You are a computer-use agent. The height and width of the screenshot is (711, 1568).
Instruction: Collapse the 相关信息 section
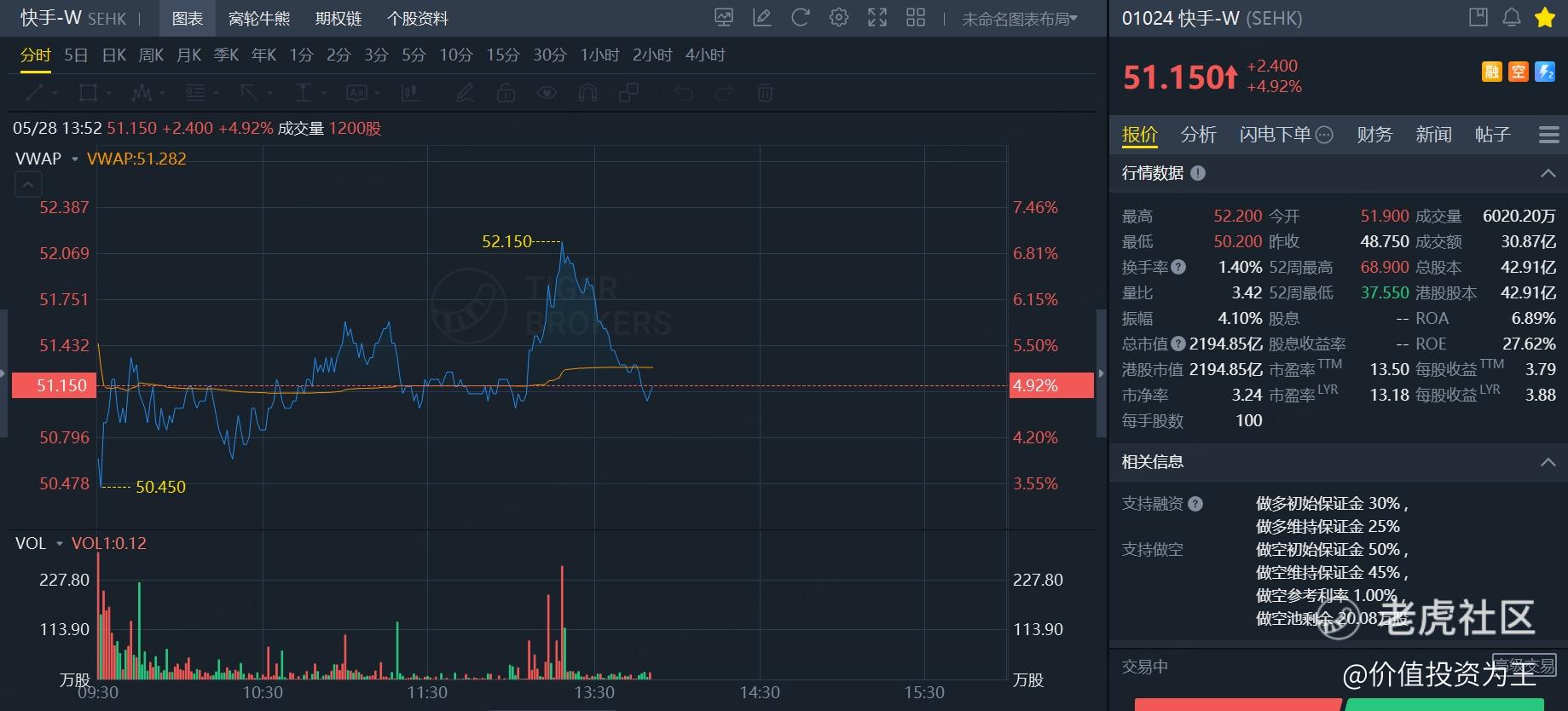[x=1548, y=462]
